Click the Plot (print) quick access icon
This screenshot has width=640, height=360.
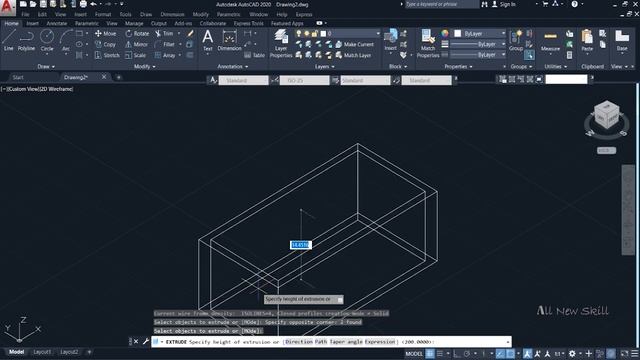83,4
